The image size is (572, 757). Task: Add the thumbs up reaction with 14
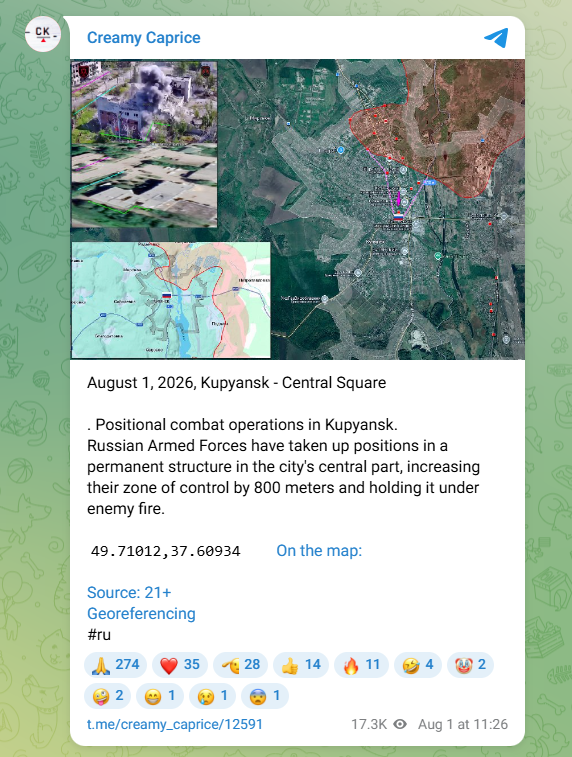click(x=301, y=665)
